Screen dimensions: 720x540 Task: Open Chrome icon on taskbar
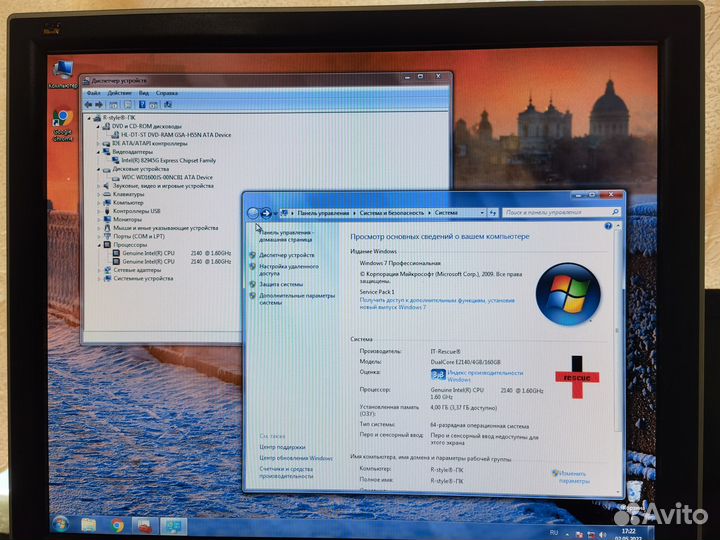(117, 525)
